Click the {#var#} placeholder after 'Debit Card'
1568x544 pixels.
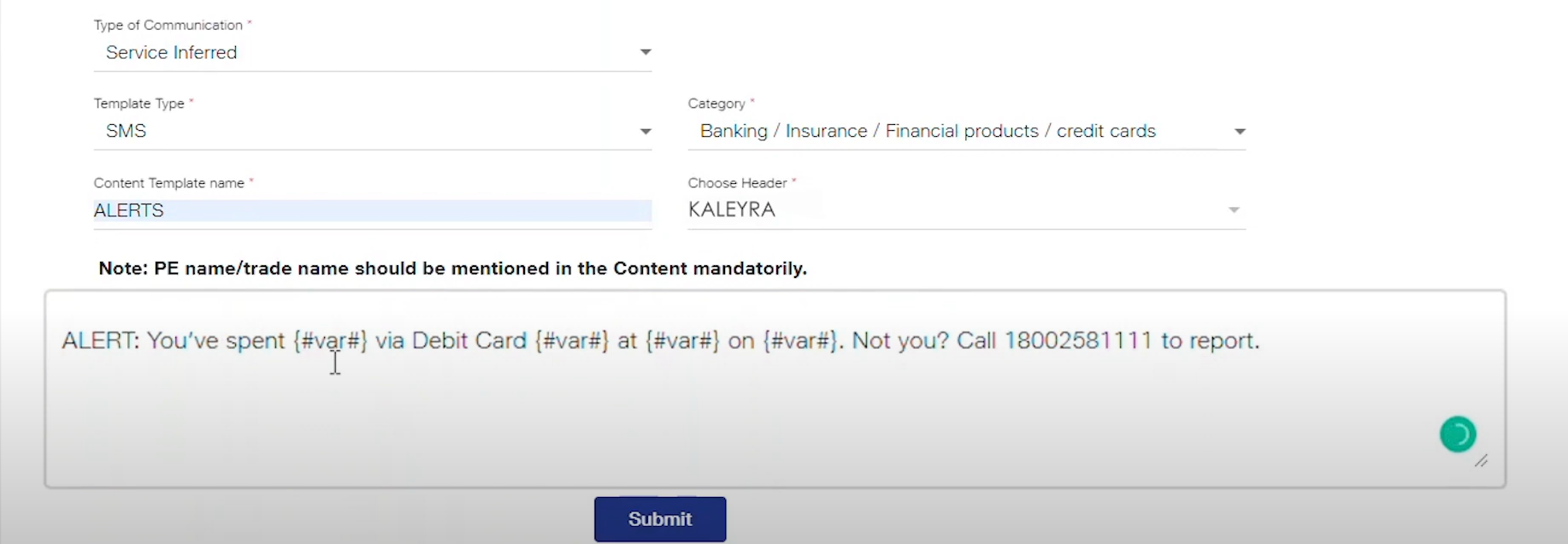point(572,340)
